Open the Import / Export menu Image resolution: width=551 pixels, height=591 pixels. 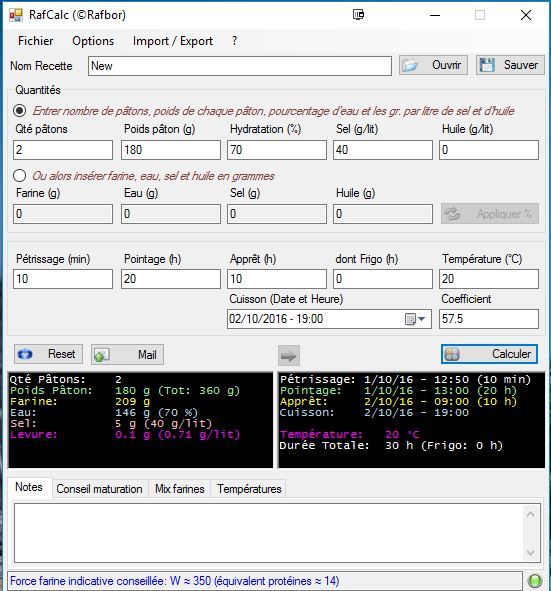click(173, 41)
